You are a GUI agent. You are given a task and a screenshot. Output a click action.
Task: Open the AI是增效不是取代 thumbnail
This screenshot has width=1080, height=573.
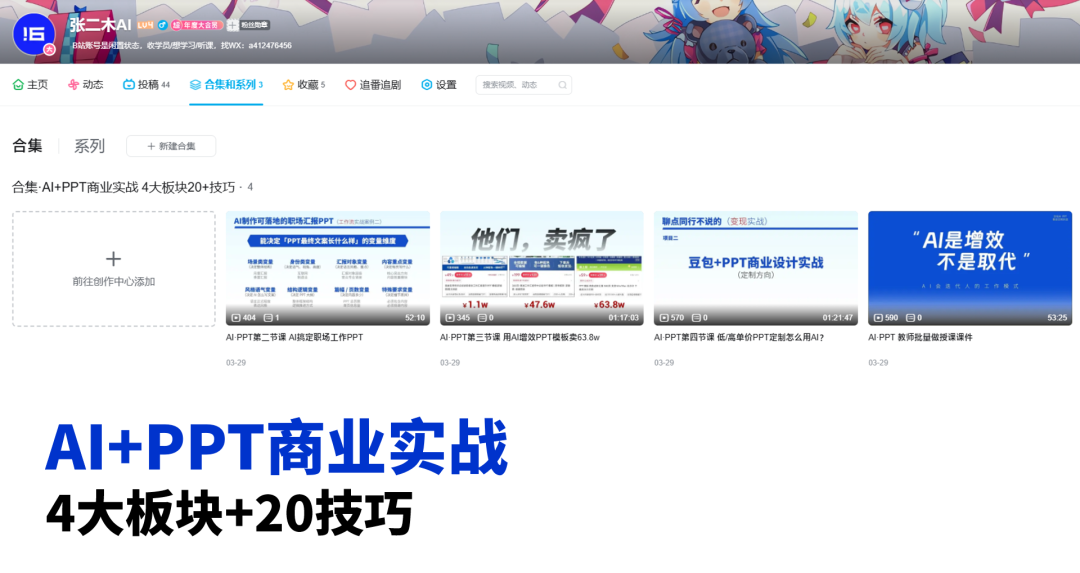(970, 269)
